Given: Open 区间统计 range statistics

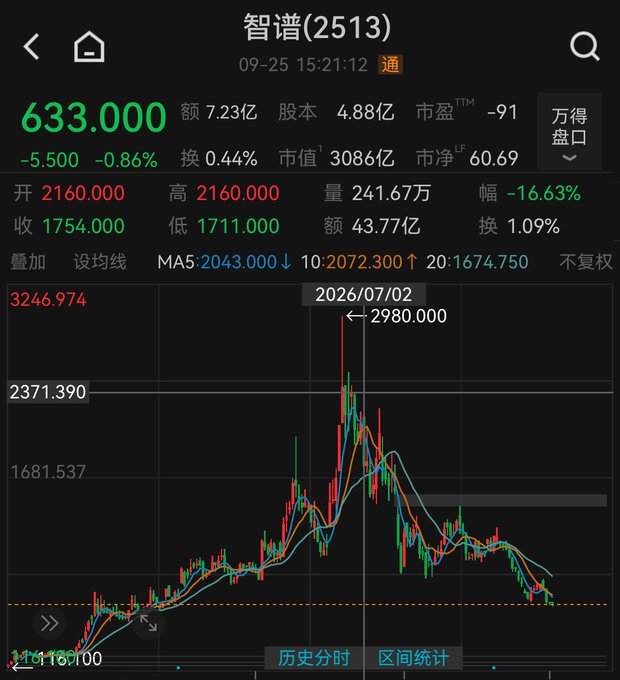Looking at the screenshot, I should point(413,658).
